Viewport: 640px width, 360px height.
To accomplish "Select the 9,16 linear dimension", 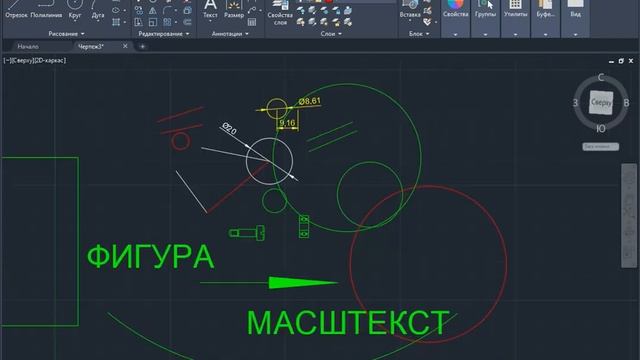I will (x=287, y=123).
